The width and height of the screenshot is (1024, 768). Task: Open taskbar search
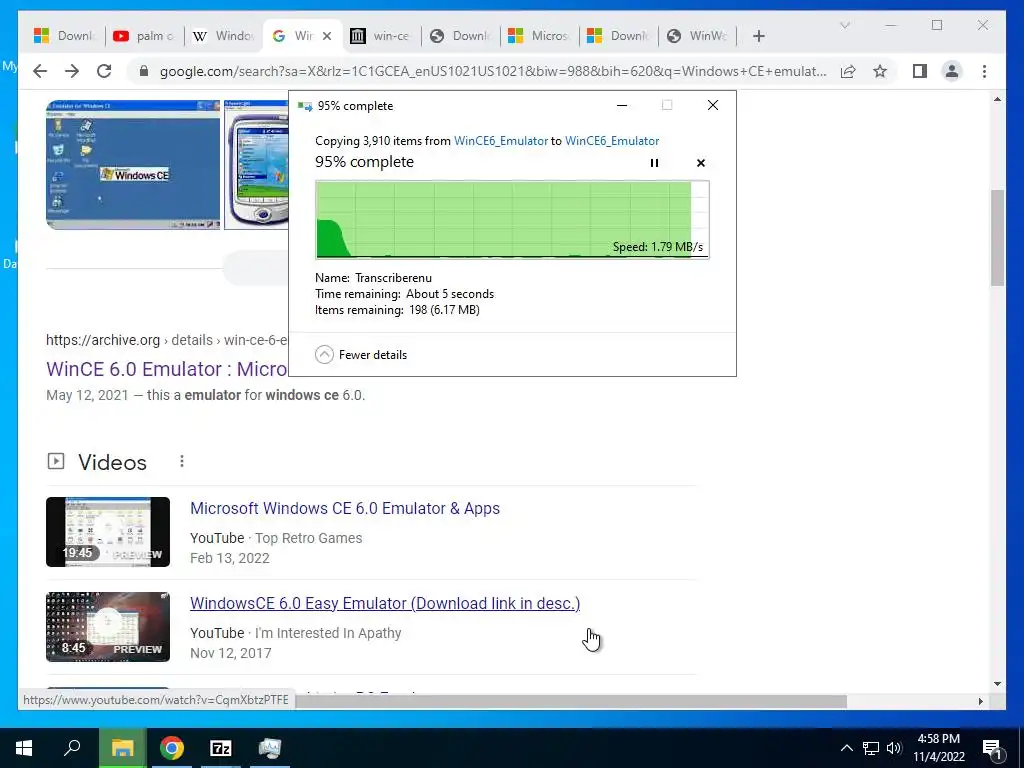pyautogui.click(x=72, y=748)
